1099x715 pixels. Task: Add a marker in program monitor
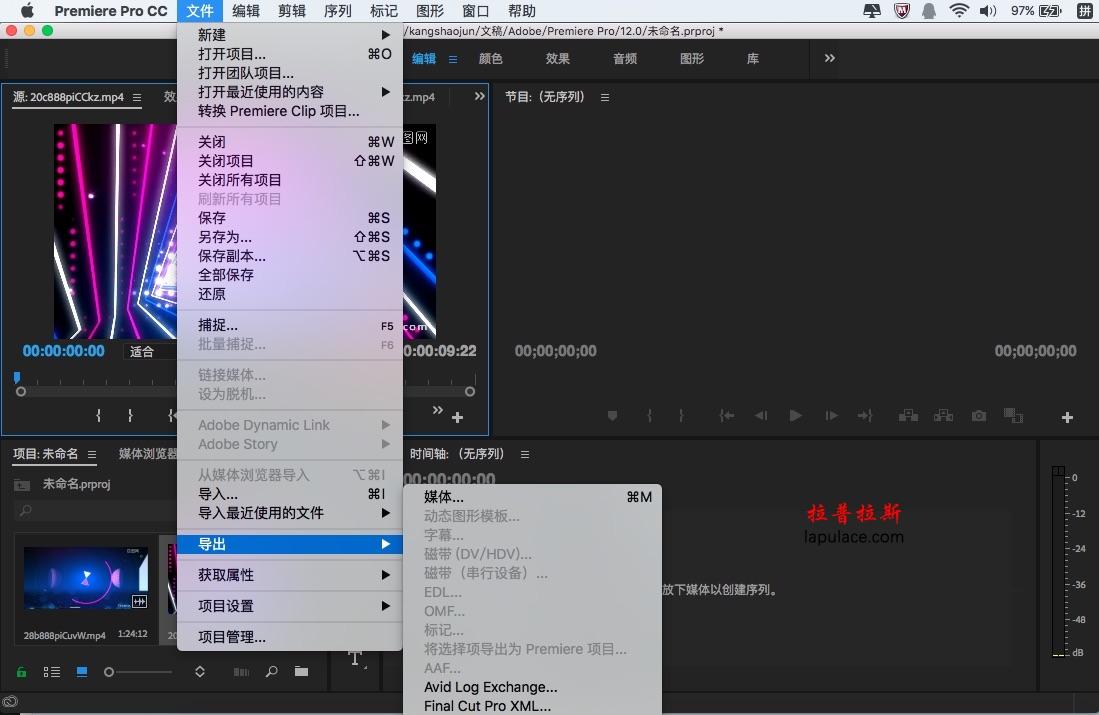pos(613,416)
